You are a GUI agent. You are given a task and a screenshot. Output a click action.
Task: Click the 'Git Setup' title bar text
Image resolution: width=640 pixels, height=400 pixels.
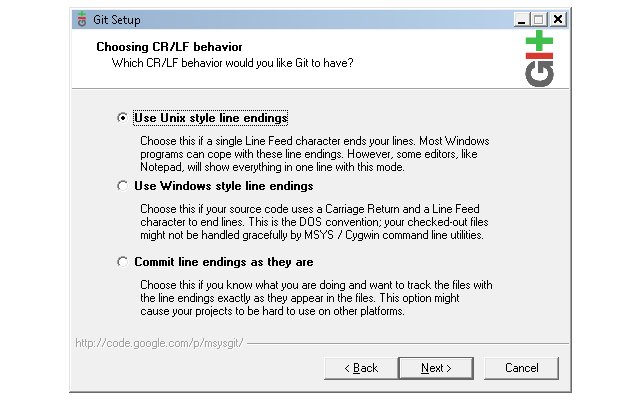(x=117, y=20)
